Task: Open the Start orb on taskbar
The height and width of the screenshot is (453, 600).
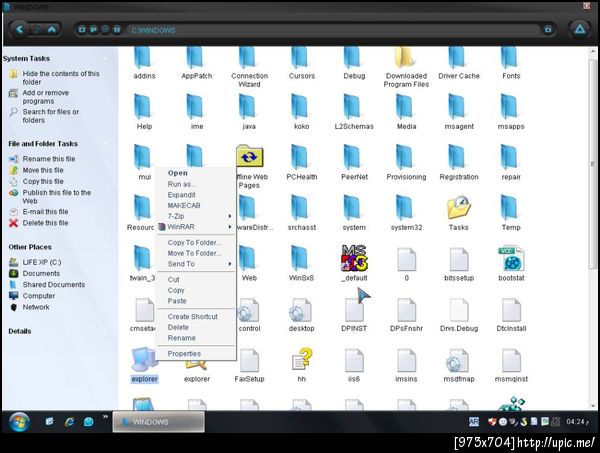Action: coord(19,422)
